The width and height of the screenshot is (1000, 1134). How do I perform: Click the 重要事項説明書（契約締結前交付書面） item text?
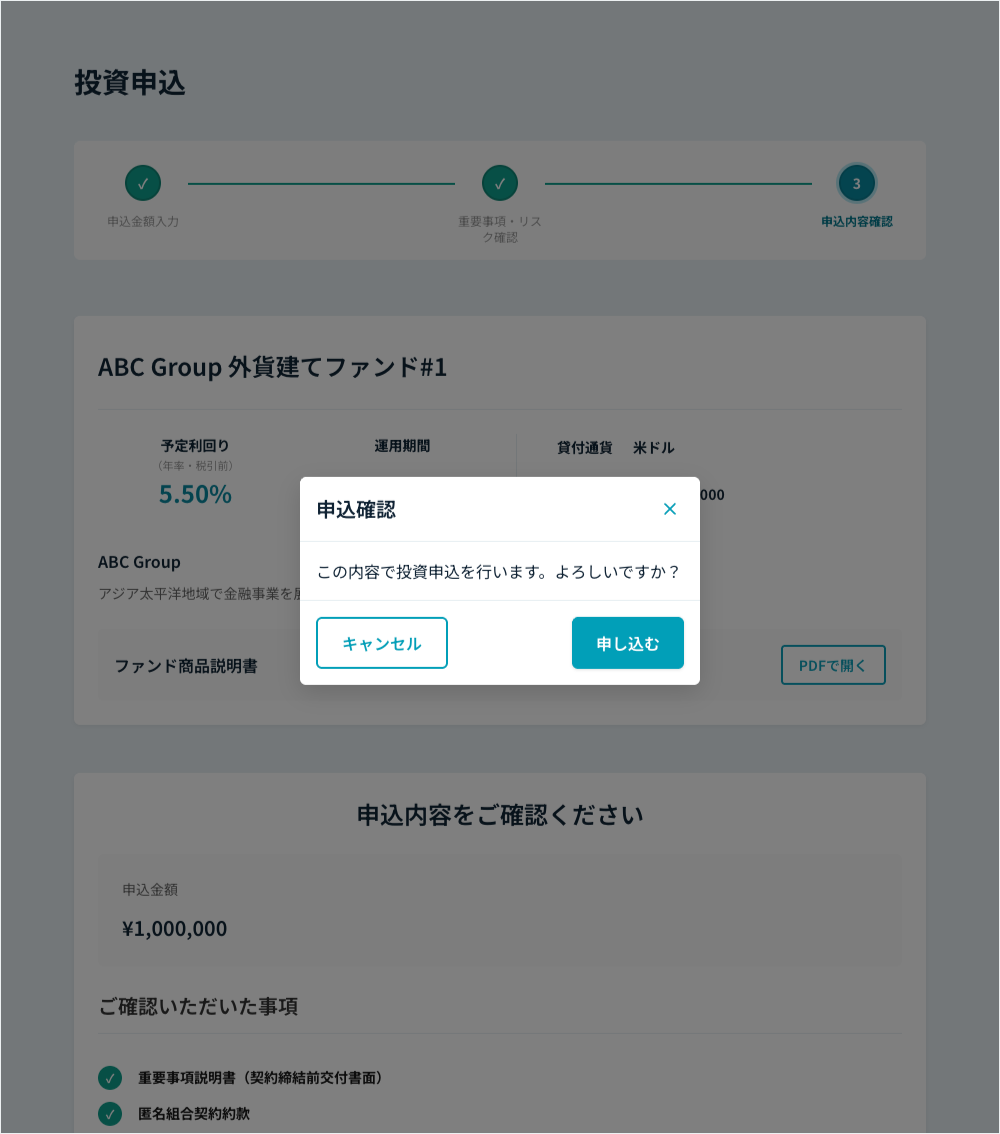pyautogui.click(x=260, y=1078)
